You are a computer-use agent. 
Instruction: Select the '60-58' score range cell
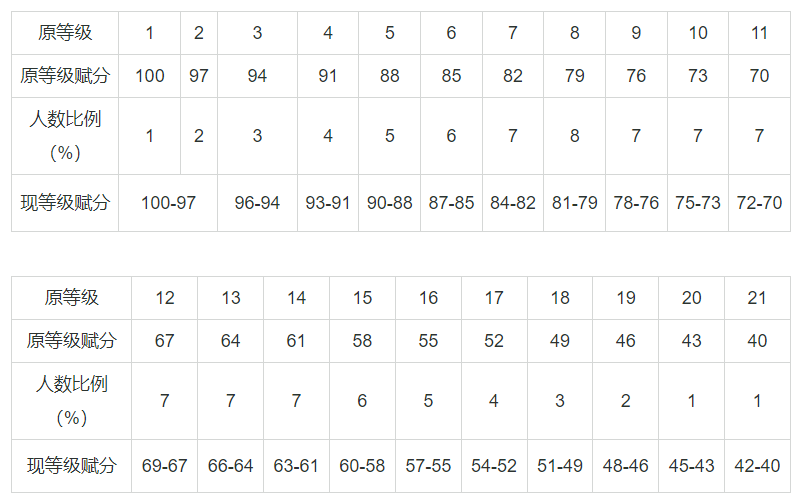(362, 466)
